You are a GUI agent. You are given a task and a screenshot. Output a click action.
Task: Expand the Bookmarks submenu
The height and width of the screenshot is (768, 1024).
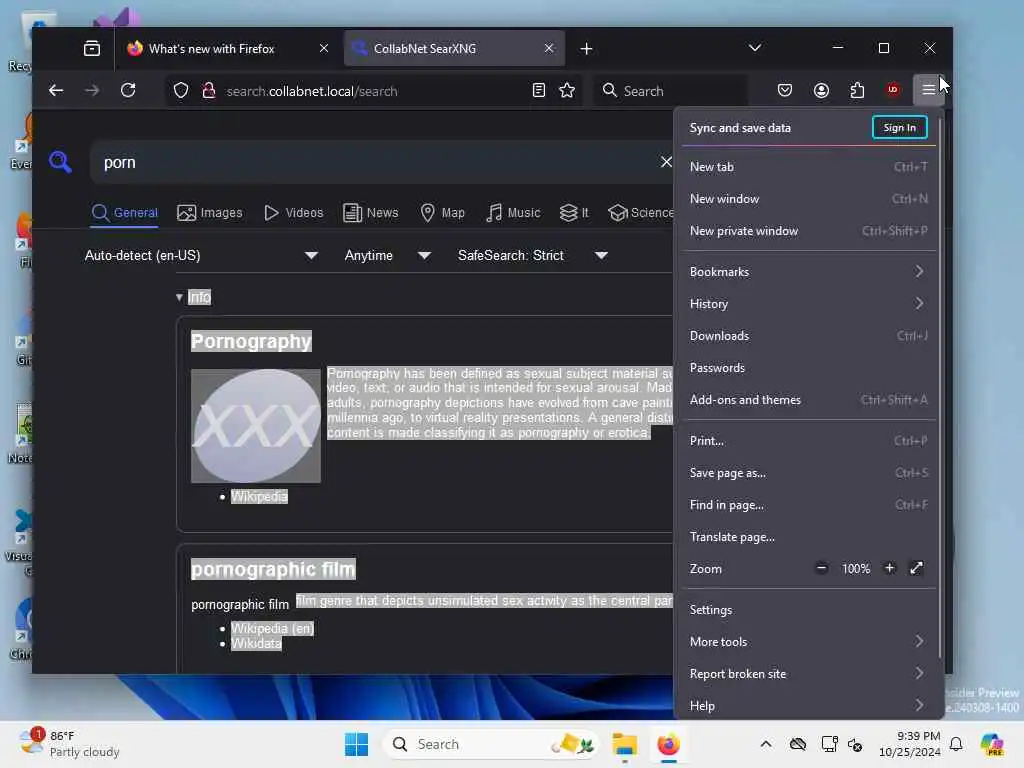coord(808,272)
